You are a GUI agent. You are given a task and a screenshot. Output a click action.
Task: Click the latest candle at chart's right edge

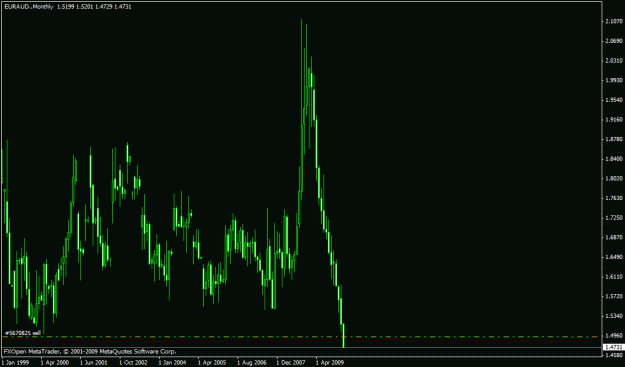[343, 336]
